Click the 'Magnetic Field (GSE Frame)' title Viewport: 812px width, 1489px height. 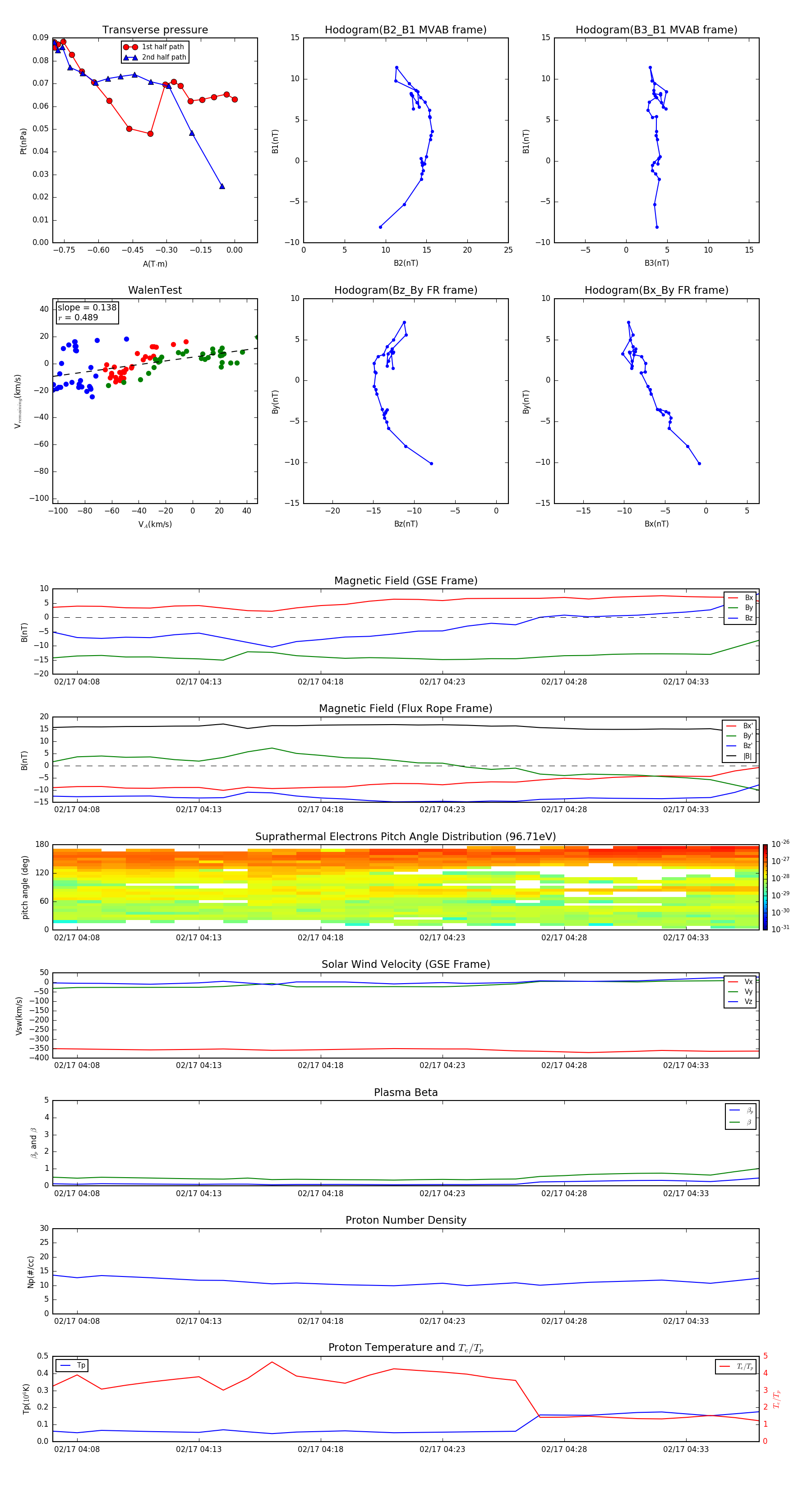tap(406, 581)
